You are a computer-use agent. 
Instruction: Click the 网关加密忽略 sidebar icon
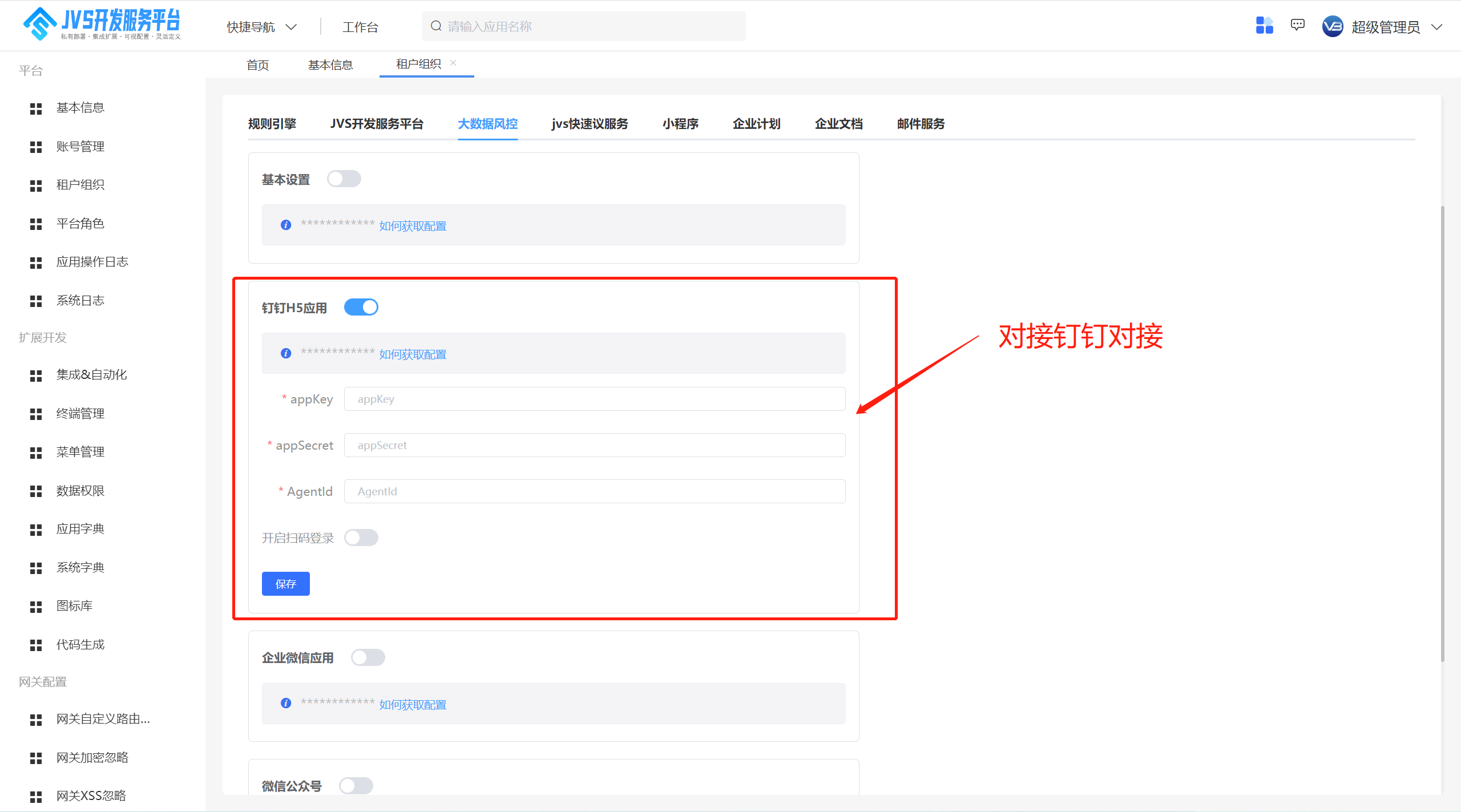pyautogui.click(x=36, y=758)
